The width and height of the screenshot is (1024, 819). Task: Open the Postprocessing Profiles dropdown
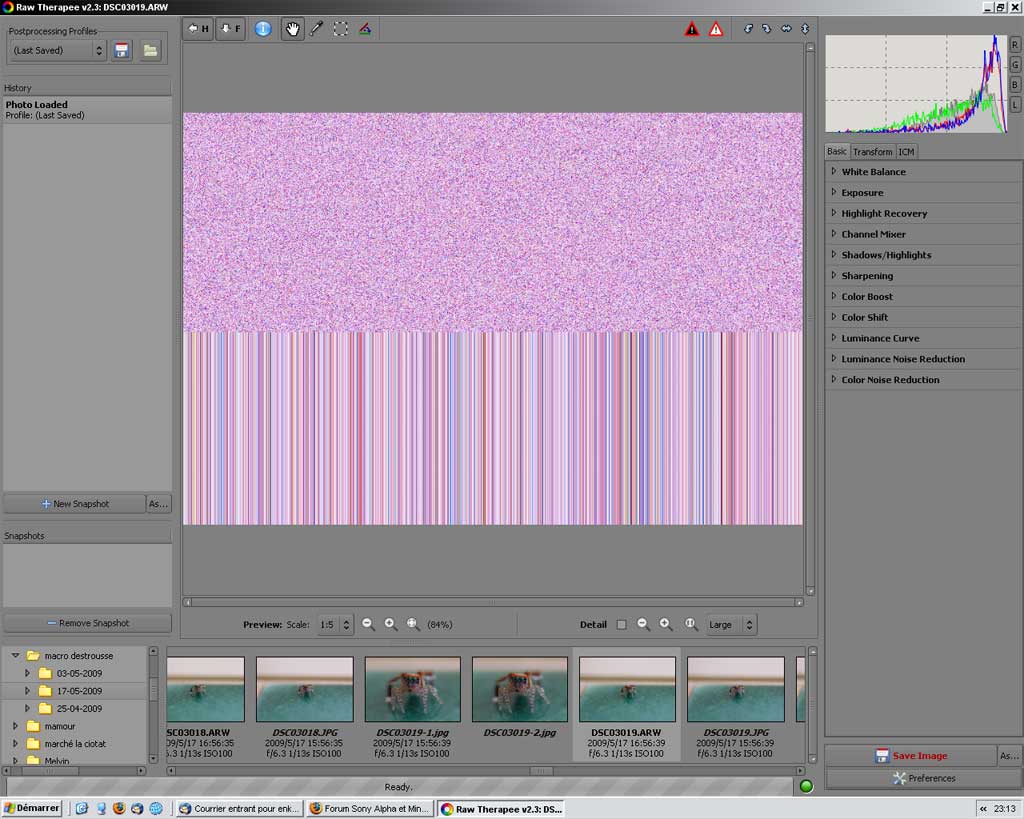[x=57, y=50]
